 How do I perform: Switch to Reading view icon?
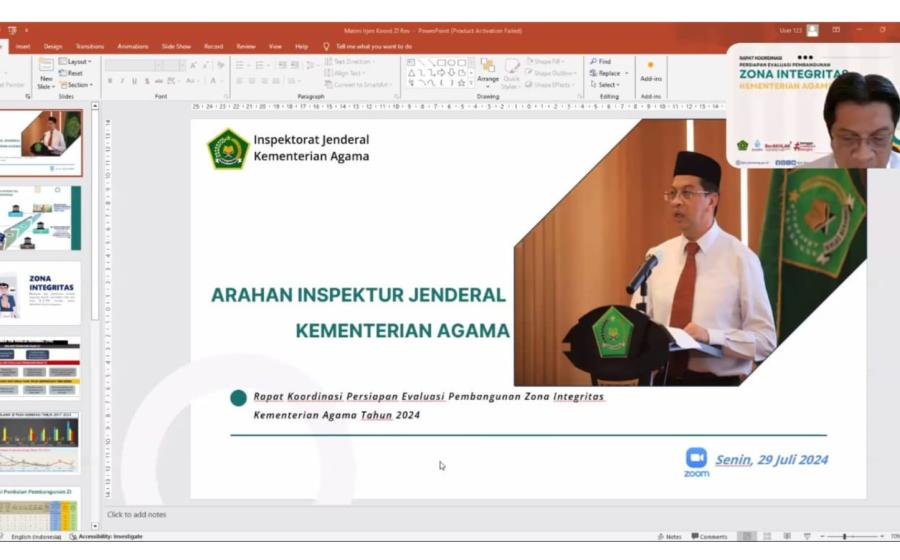click(787, 536)
